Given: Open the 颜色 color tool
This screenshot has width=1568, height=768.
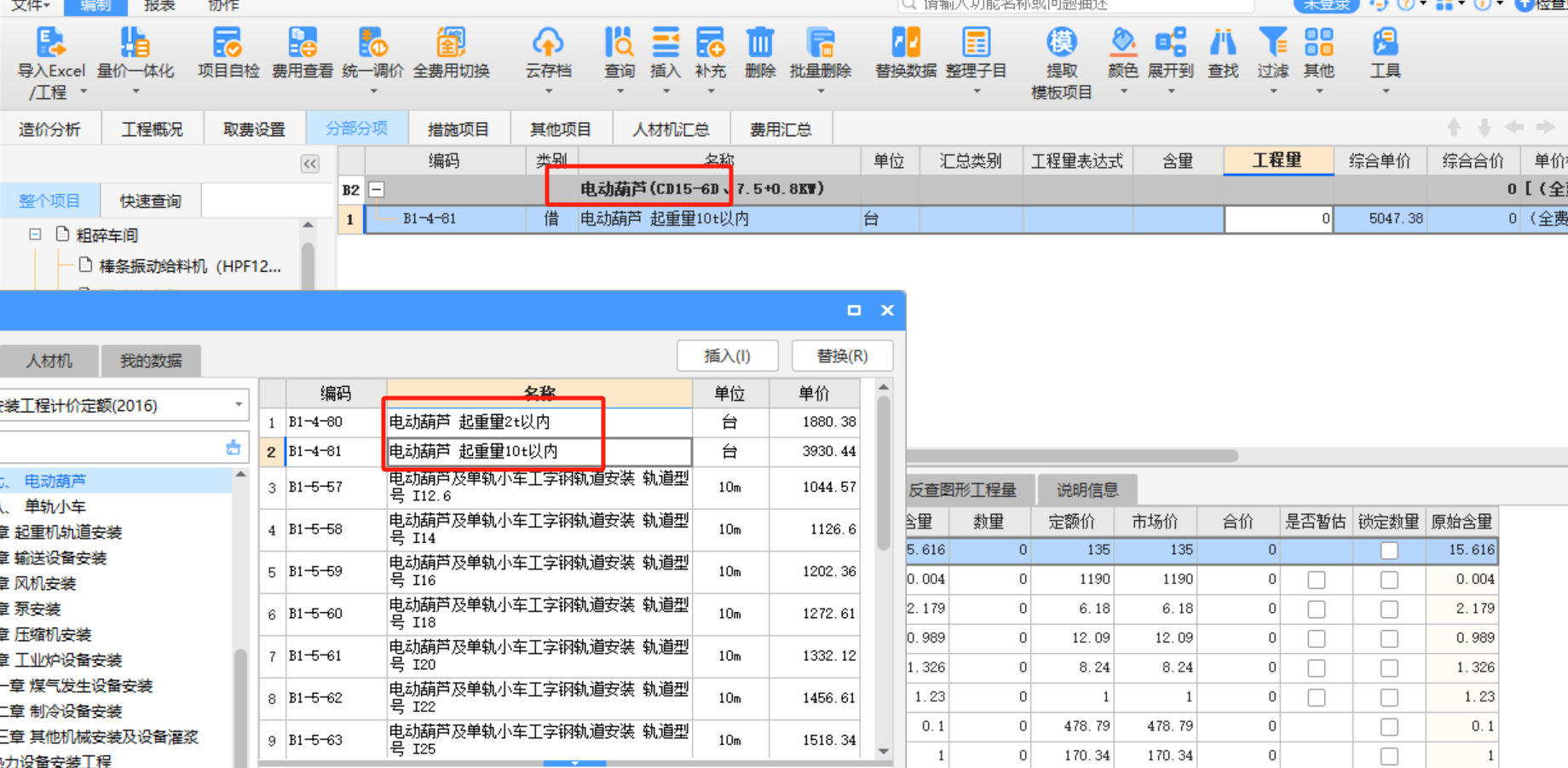Looking at the screenshot, I should pos(1123,42).
